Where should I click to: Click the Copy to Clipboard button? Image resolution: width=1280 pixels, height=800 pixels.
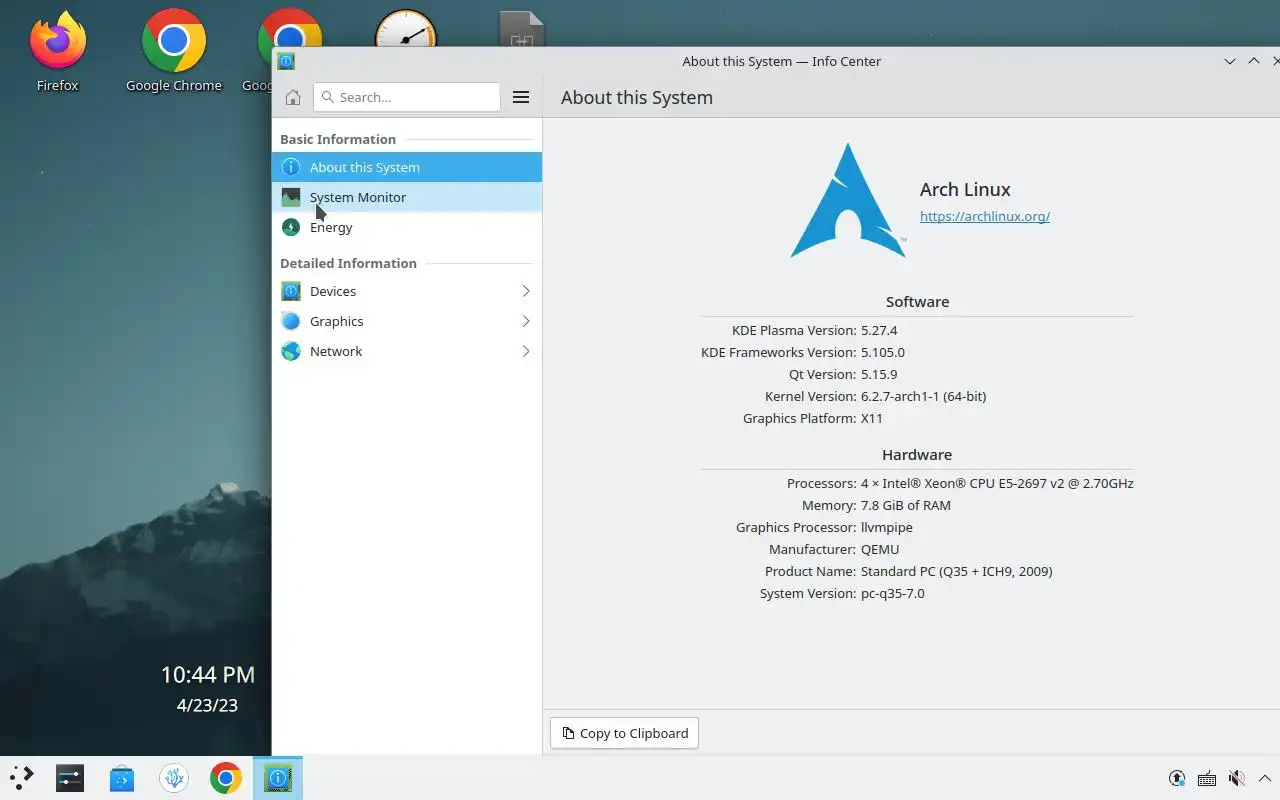[x=625, y=733]
